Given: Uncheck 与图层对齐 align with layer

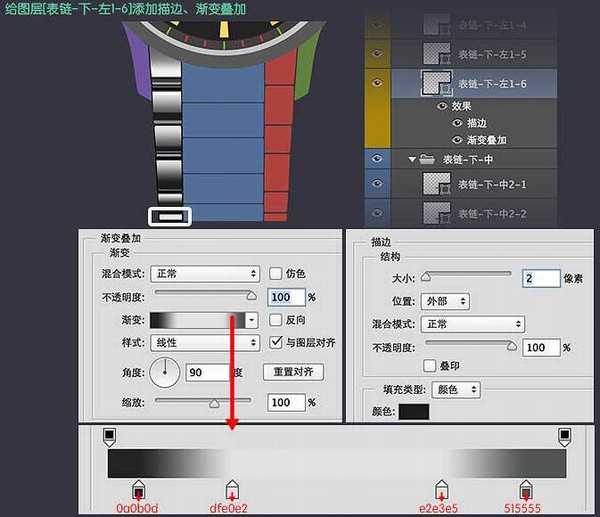Looking at the screenshot, I should [275, 343].
